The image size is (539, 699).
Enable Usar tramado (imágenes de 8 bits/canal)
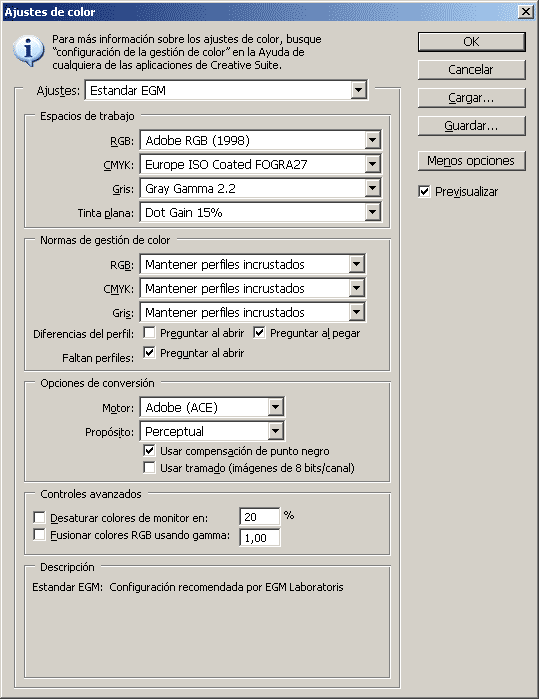tap(149, 468)
